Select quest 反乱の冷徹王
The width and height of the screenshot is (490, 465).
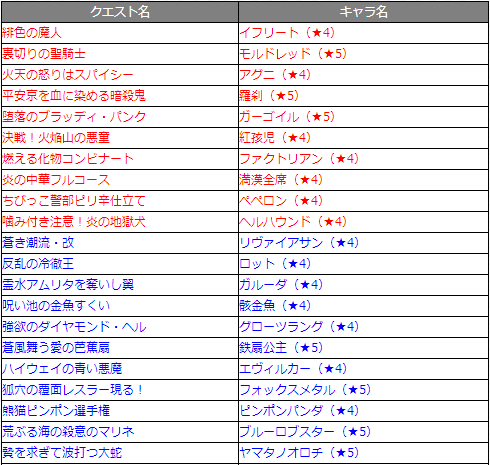point(38,264)
